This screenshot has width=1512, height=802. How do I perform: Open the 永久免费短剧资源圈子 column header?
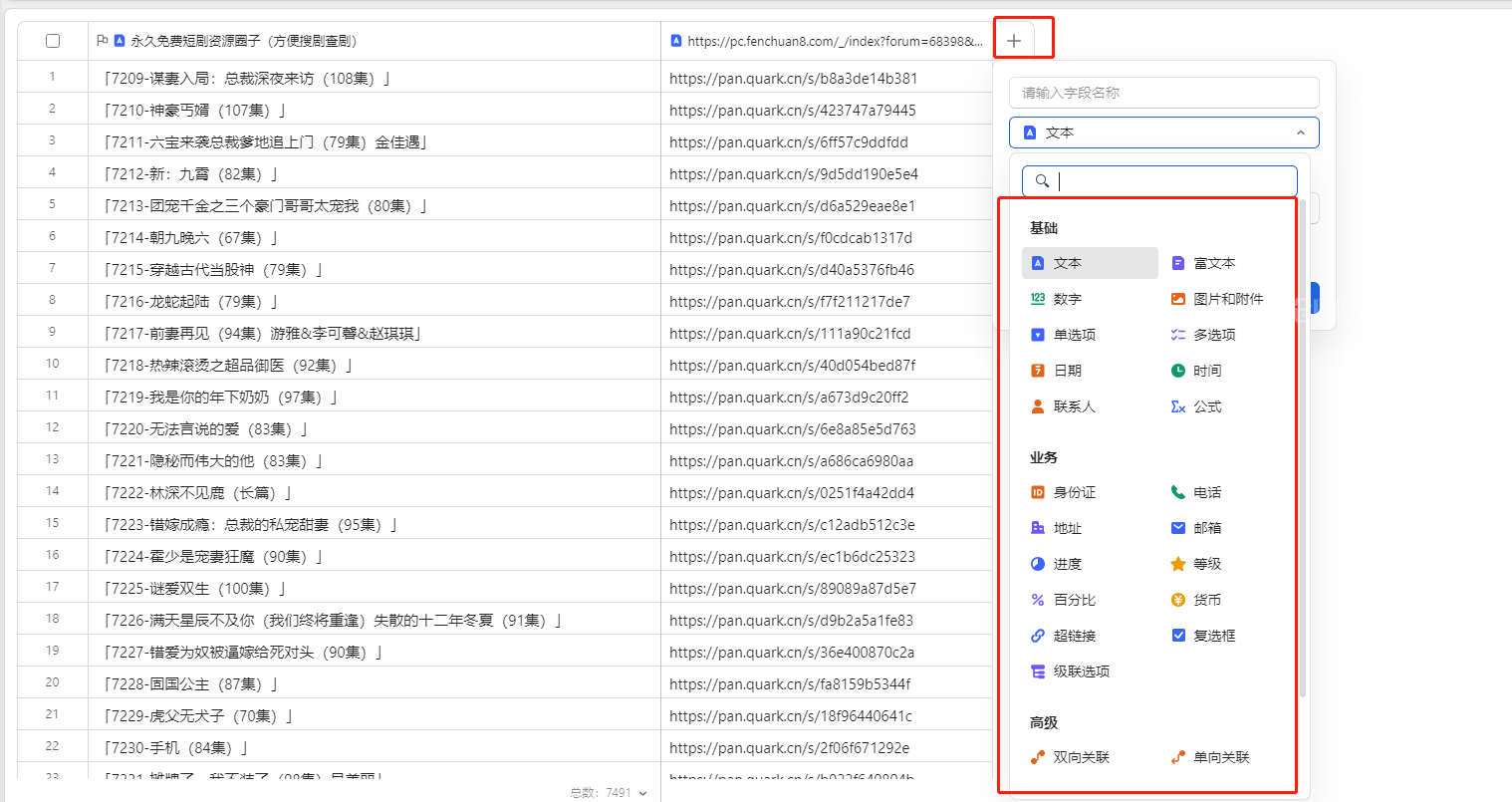(x=375, y=41)
